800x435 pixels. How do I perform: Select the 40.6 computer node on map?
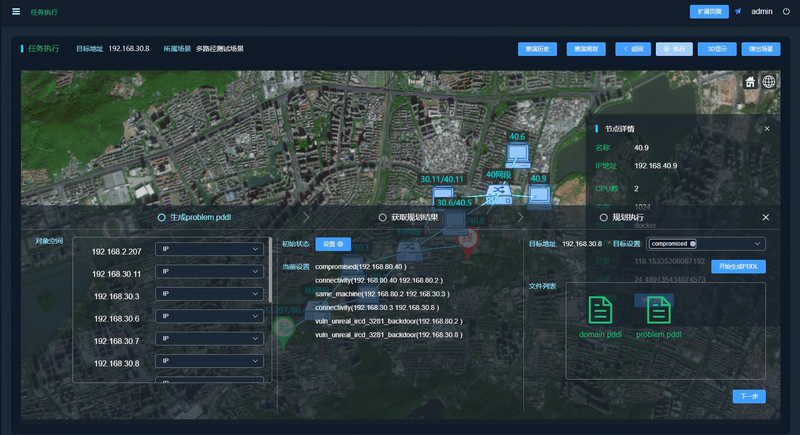pyautogui.click(x=517, y=156)
